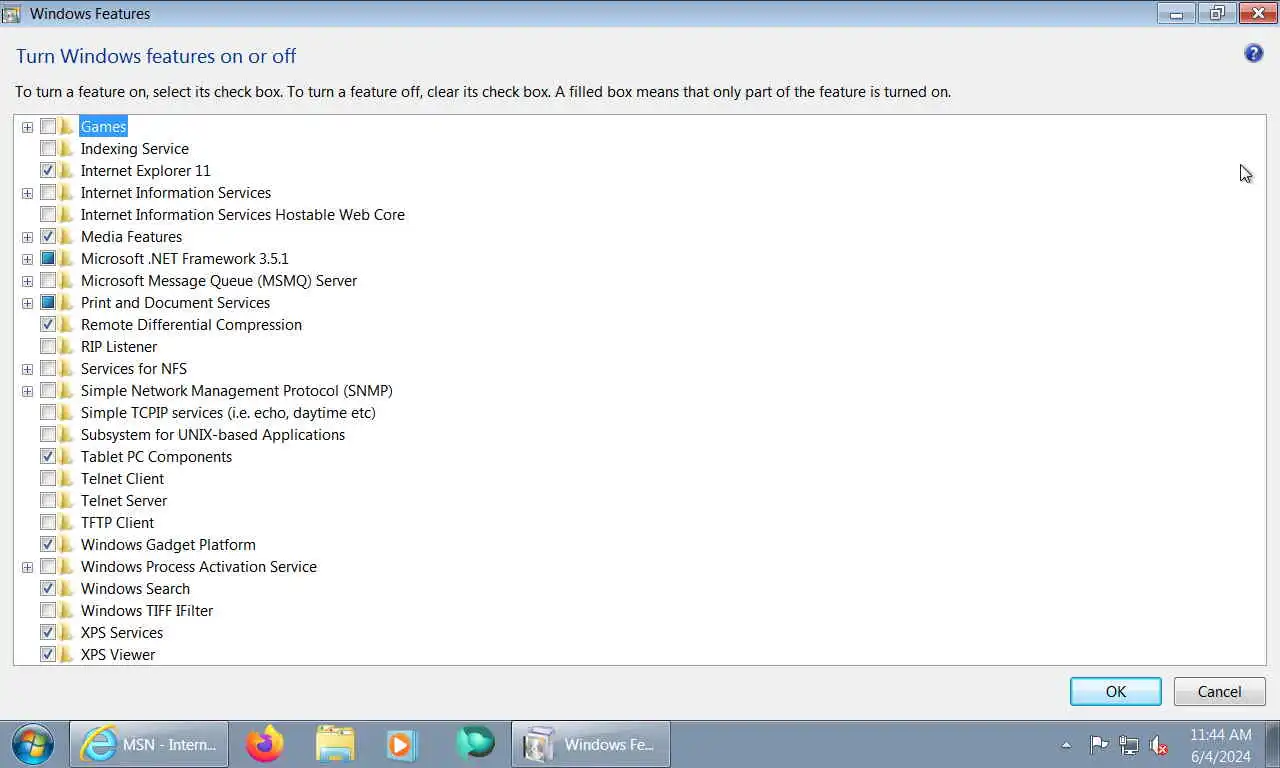Uncheck Internet Explorer 11
This screenshot has width=1280, height=768.
[x=48, y=171]
